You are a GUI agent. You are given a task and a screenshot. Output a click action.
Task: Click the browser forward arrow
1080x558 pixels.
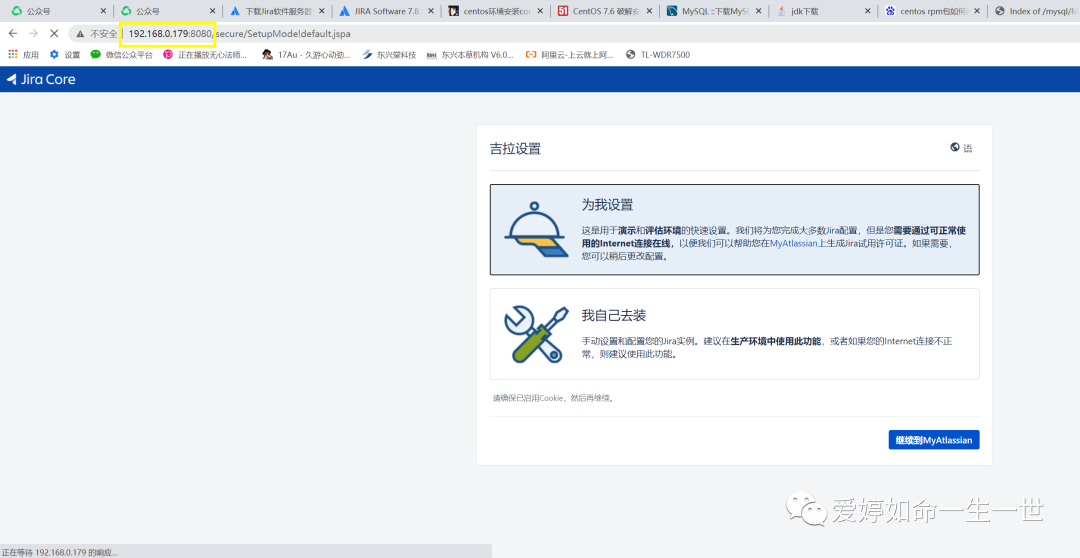click(33, 33)
